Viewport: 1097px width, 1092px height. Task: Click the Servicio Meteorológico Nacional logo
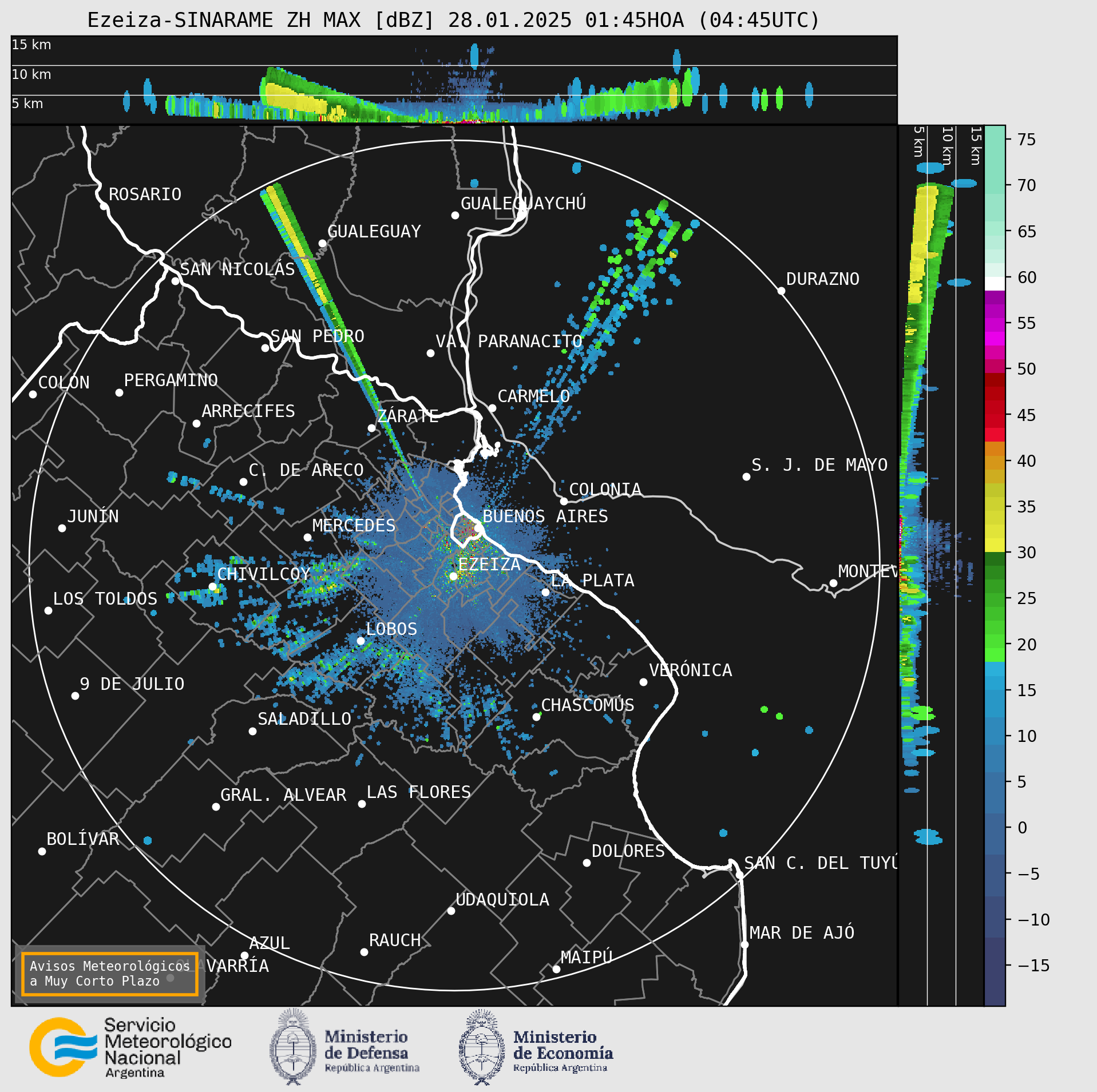point(130,1047)
